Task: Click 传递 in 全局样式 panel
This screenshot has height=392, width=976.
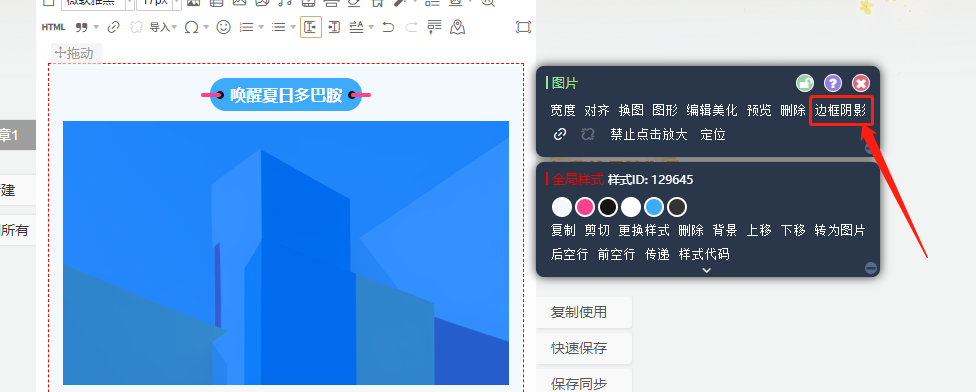Action: coord(657,254)
